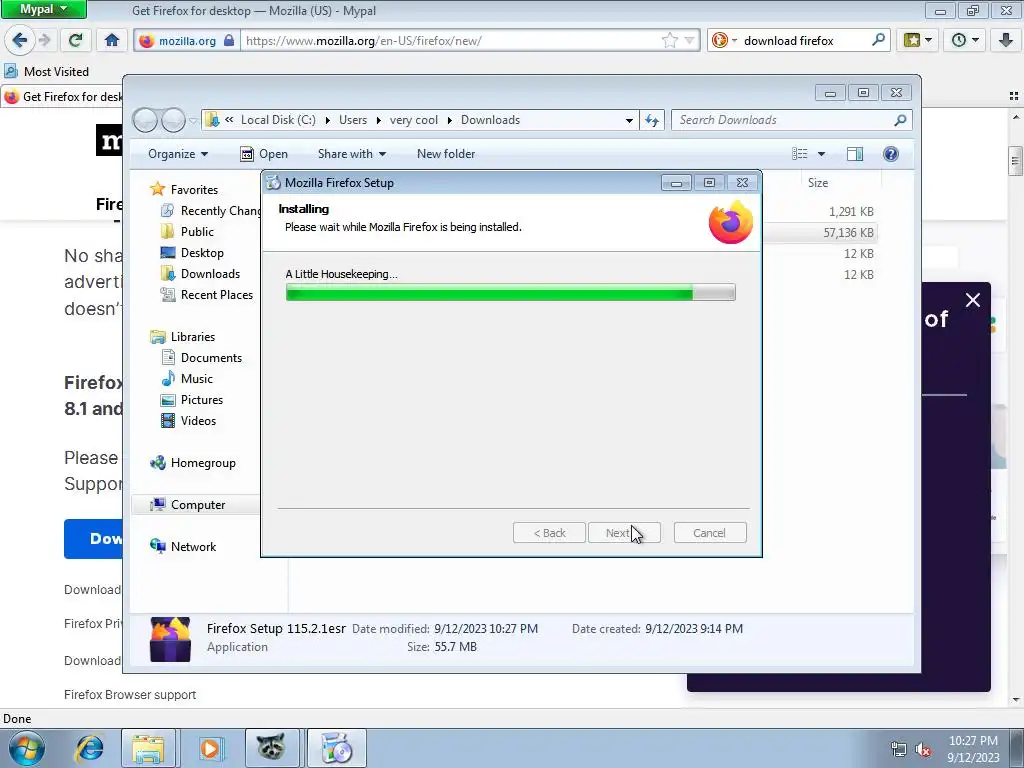
Task: Switch to Mypal raccoon taskbar icon
Action: click(272, 748)
